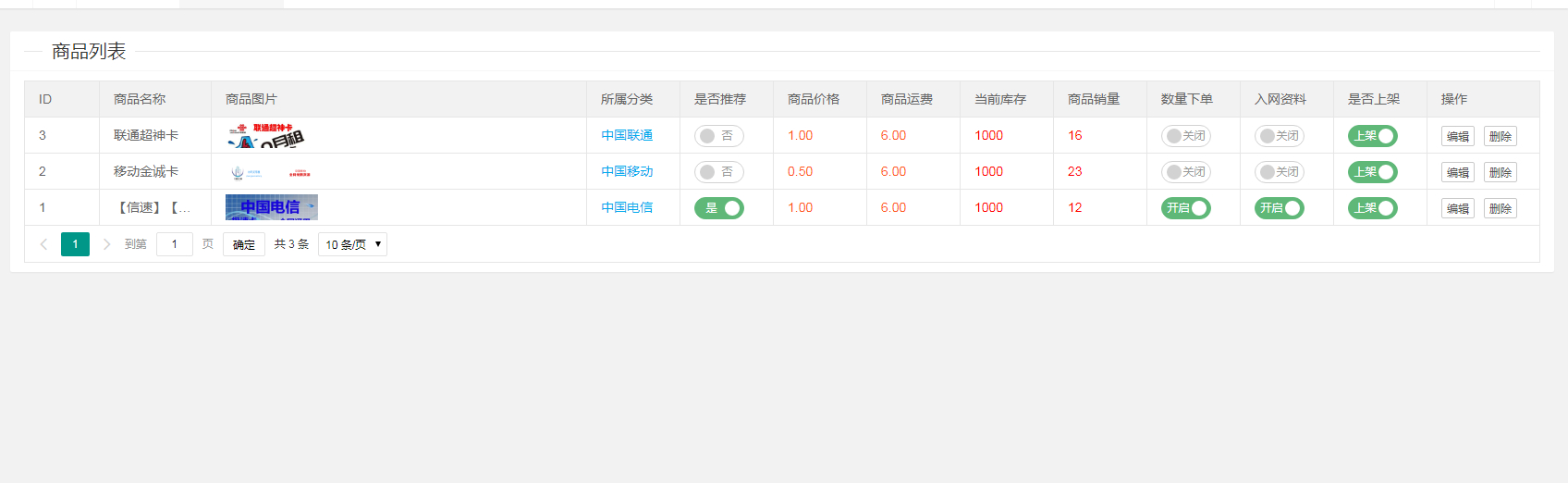Image resolution: width=1568 pixels, height=483 pixels.
Task: Open the 中国电信 product image thumbnail
Action: tap(271, 207)
